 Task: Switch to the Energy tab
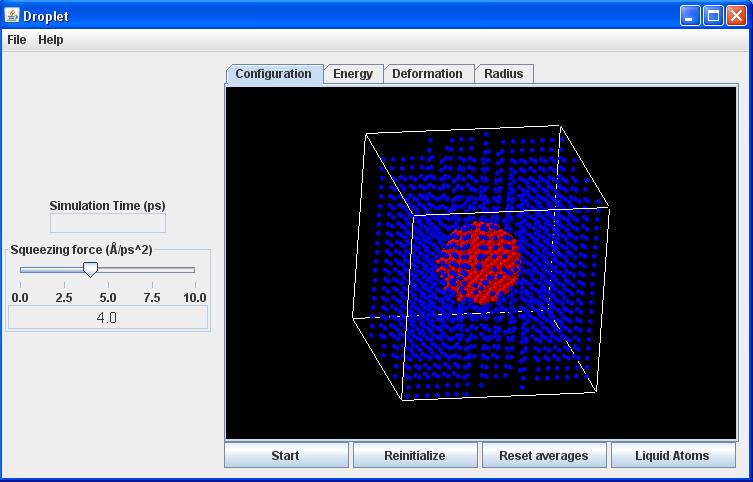pyautogui.click(x=353, y=74)
